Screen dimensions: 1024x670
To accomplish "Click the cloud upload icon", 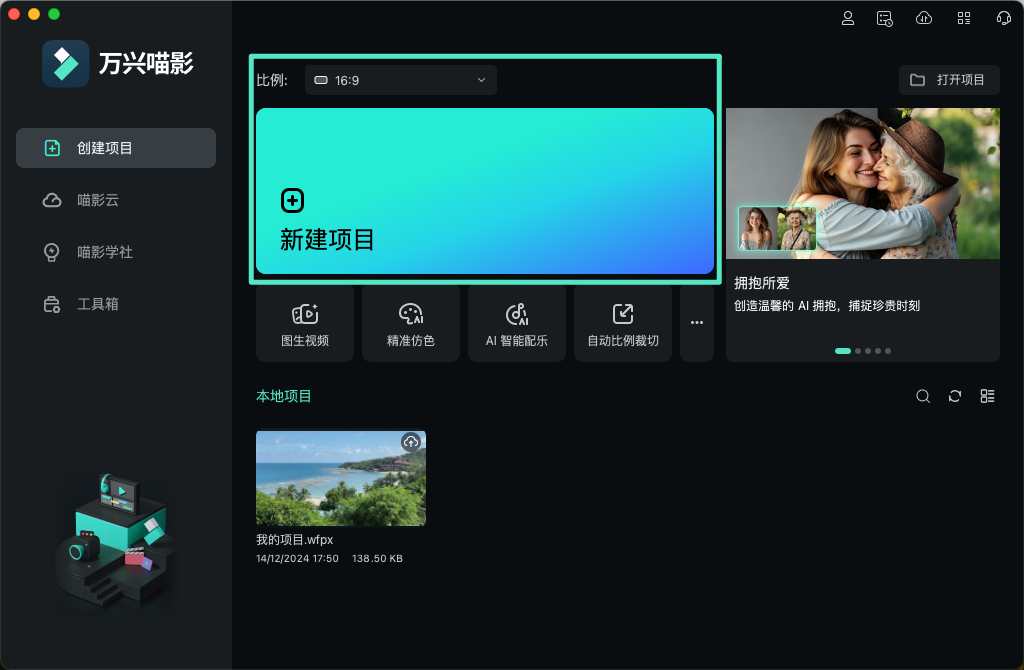I will [923, 17].
